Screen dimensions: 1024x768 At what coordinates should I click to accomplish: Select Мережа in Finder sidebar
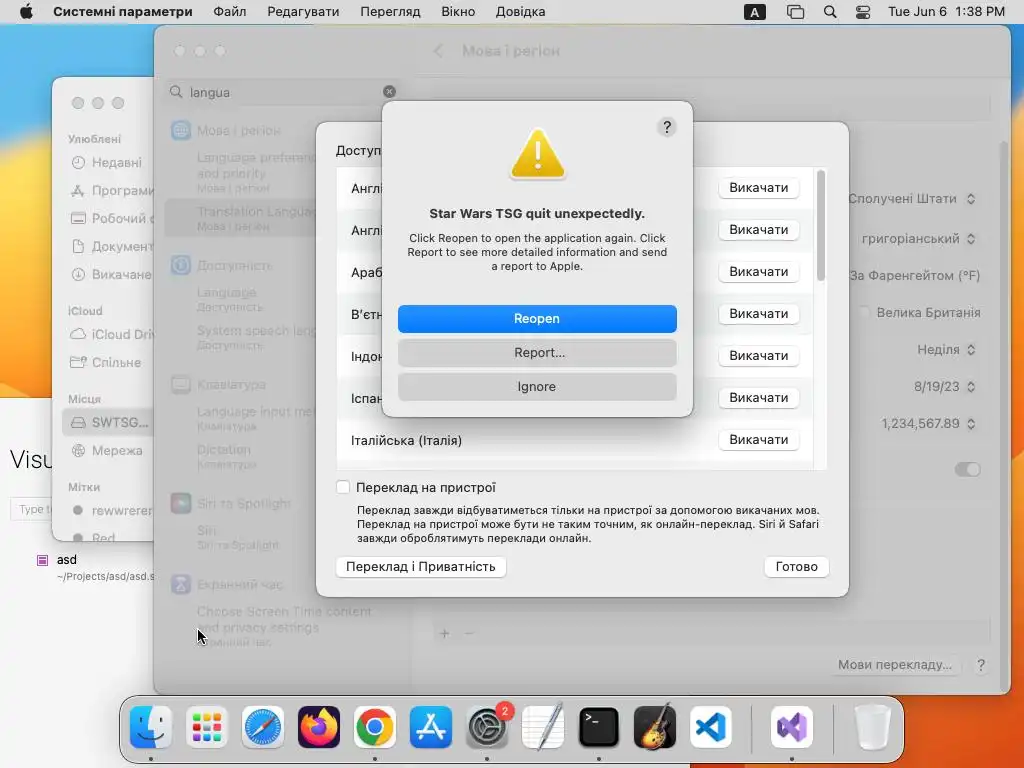pos(108,451)
